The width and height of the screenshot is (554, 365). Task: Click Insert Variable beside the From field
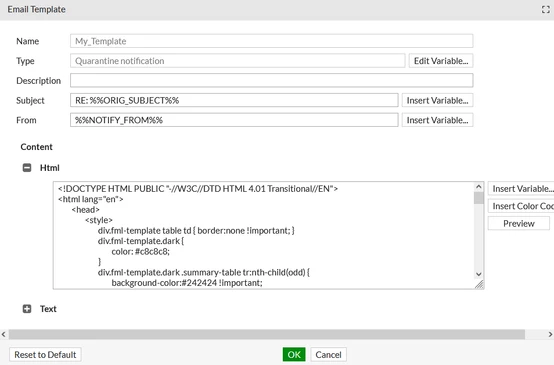(x=437, y=120)
